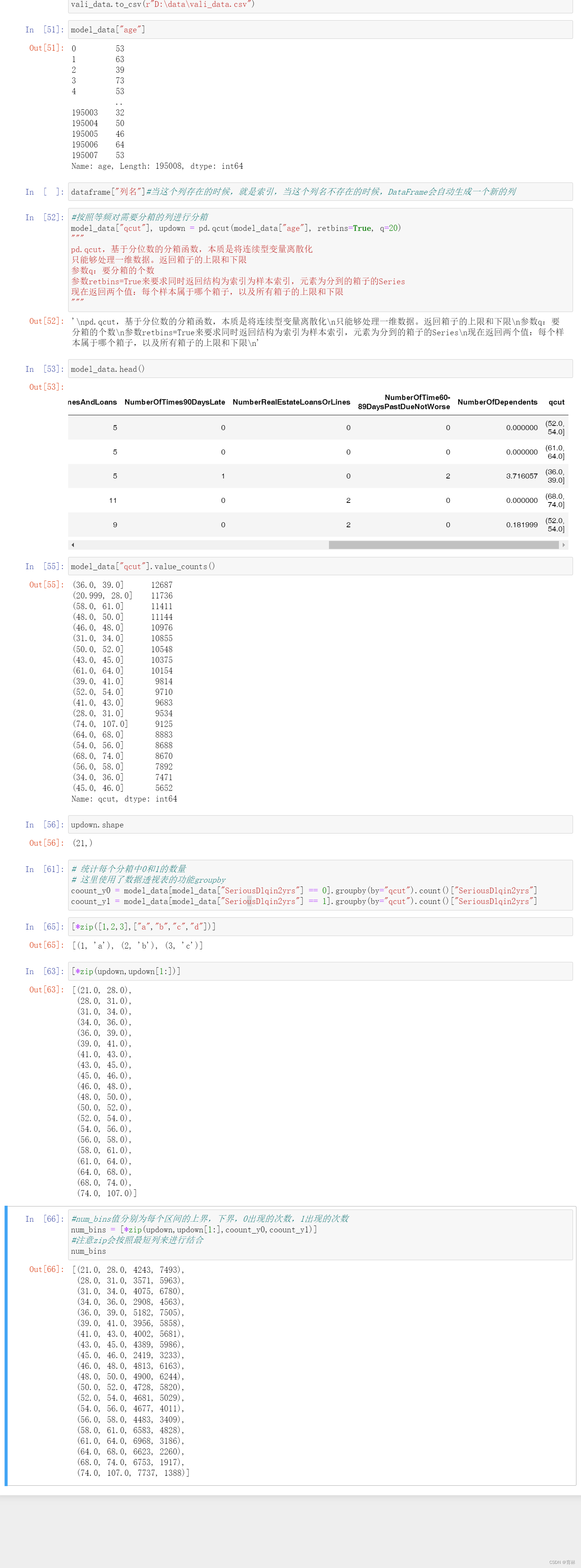Click the qcut value_counts code cell
This screenshot has height=1568, width=581.
point(320,566)
